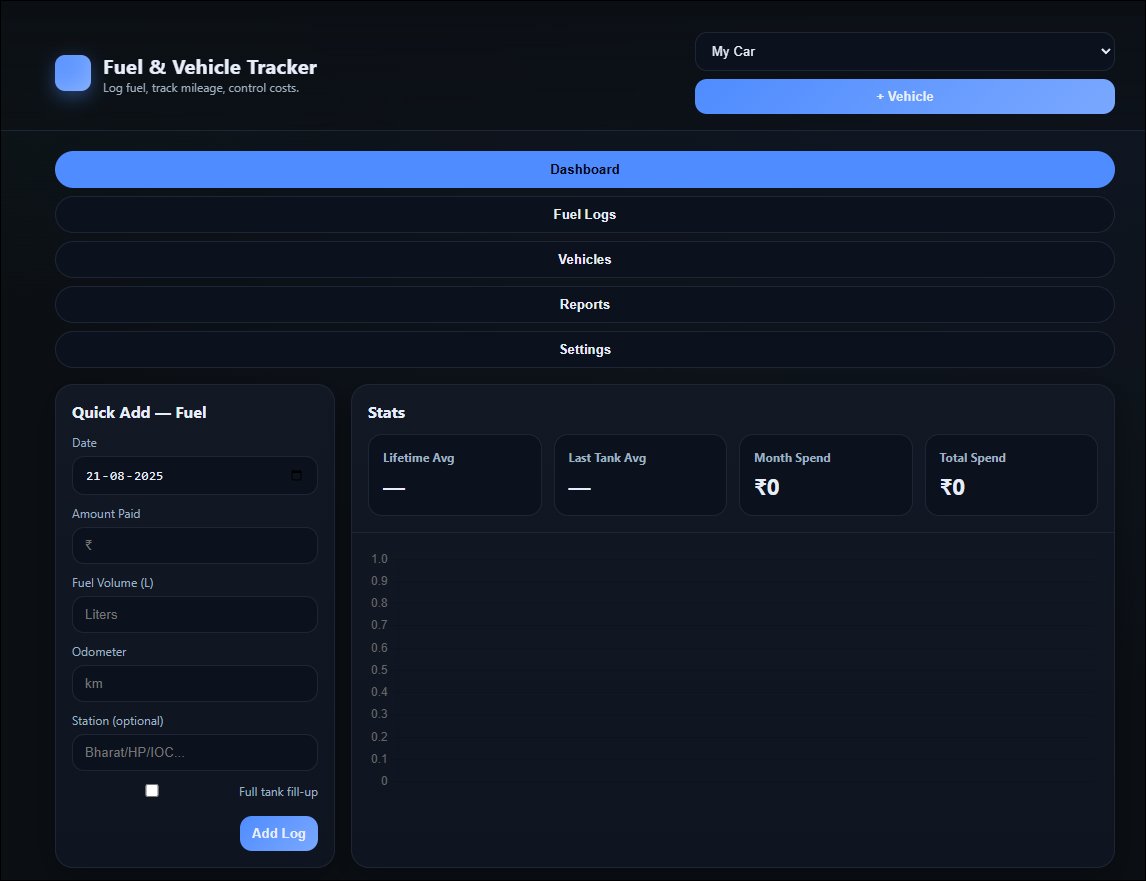The height and width of the screenshot is (881, 1146).
Task: Click the Fuel & Vehicle Tracker title
Action: click(210, 67)
